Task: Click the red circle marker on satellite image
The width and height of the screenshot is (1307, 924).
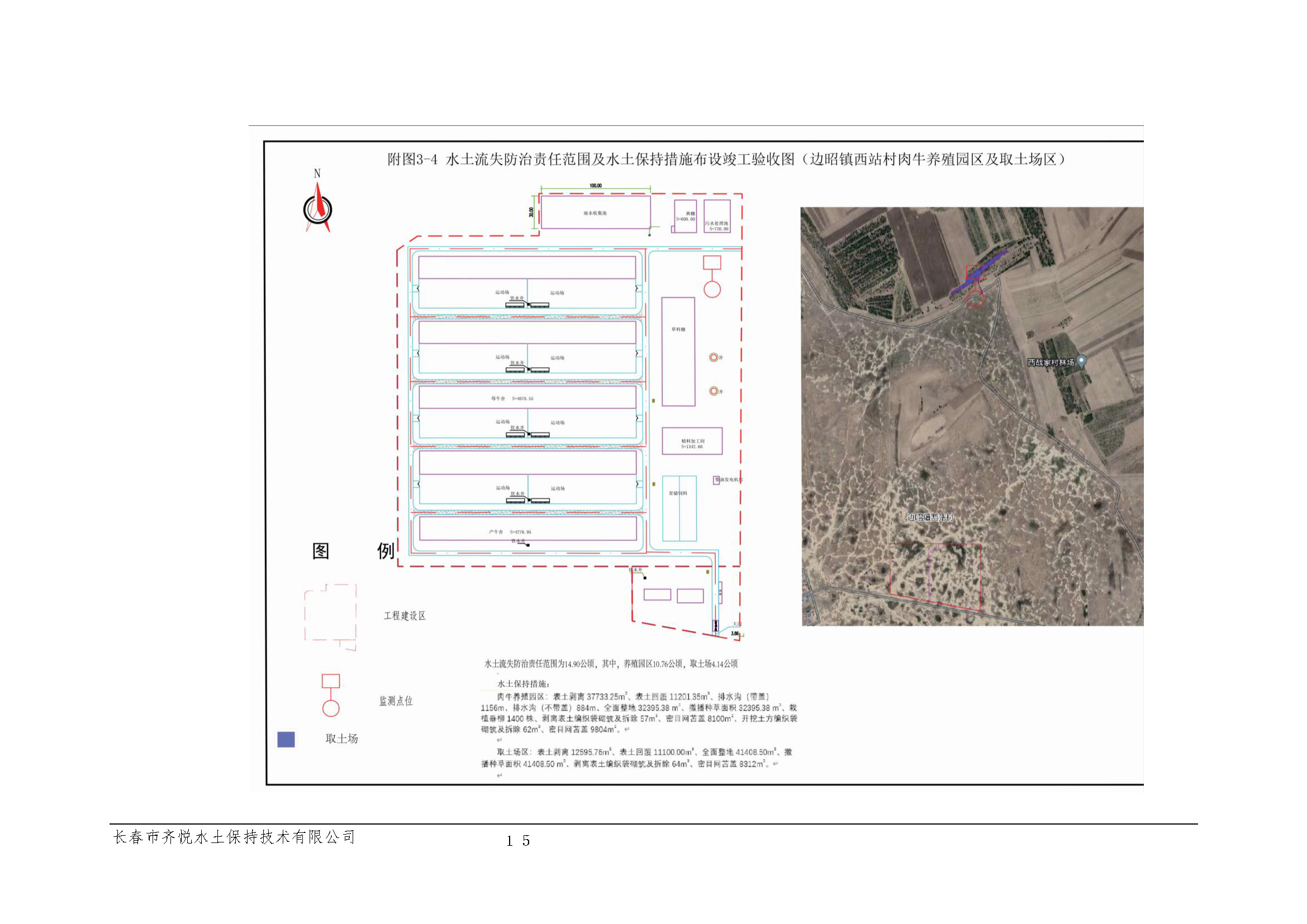Action: pos(976,299)
